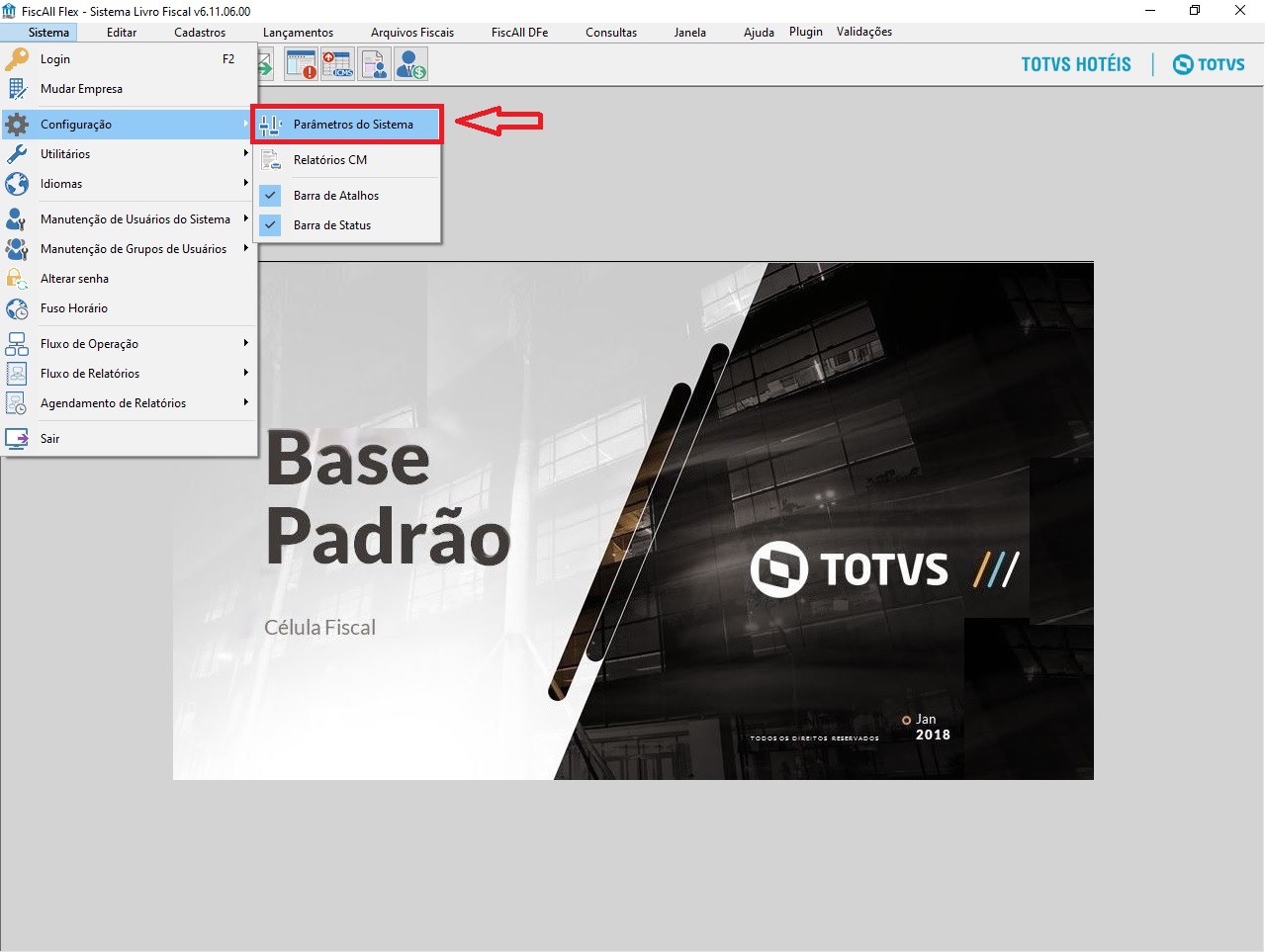Expand the Configuração submenu arrow
The image size is (1265, 952).
tap(245, 124)
